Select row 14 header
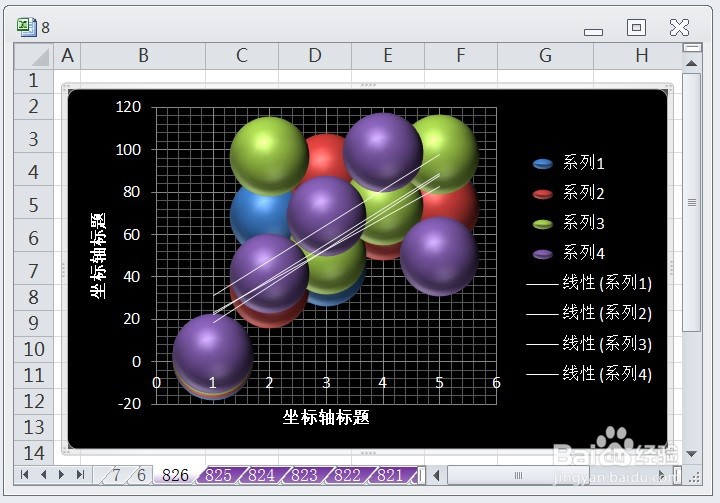Screen dimensions: 720x503 click(x=34, y=453)
